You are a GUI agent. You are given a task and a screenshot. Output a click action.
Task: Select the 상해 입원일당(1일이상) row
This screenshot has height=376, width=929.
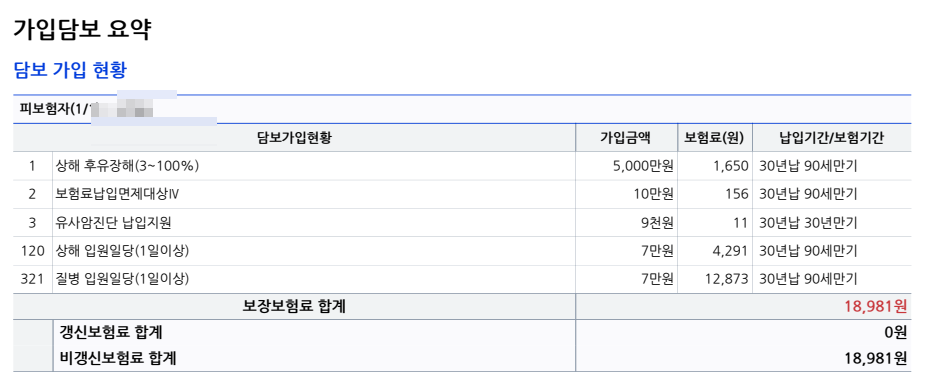462,251
